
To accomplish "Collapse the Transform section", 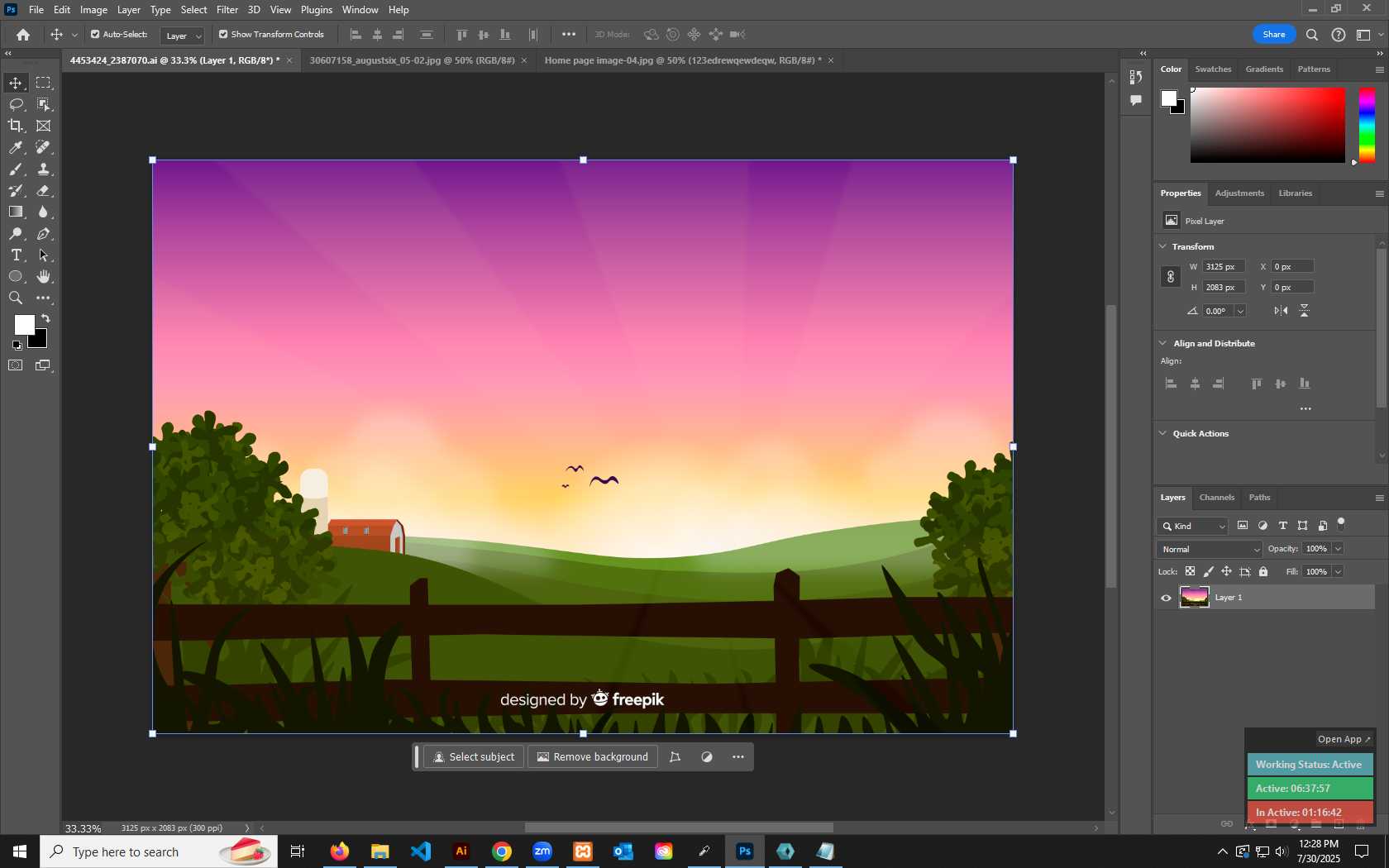I will coord(1162,246).
